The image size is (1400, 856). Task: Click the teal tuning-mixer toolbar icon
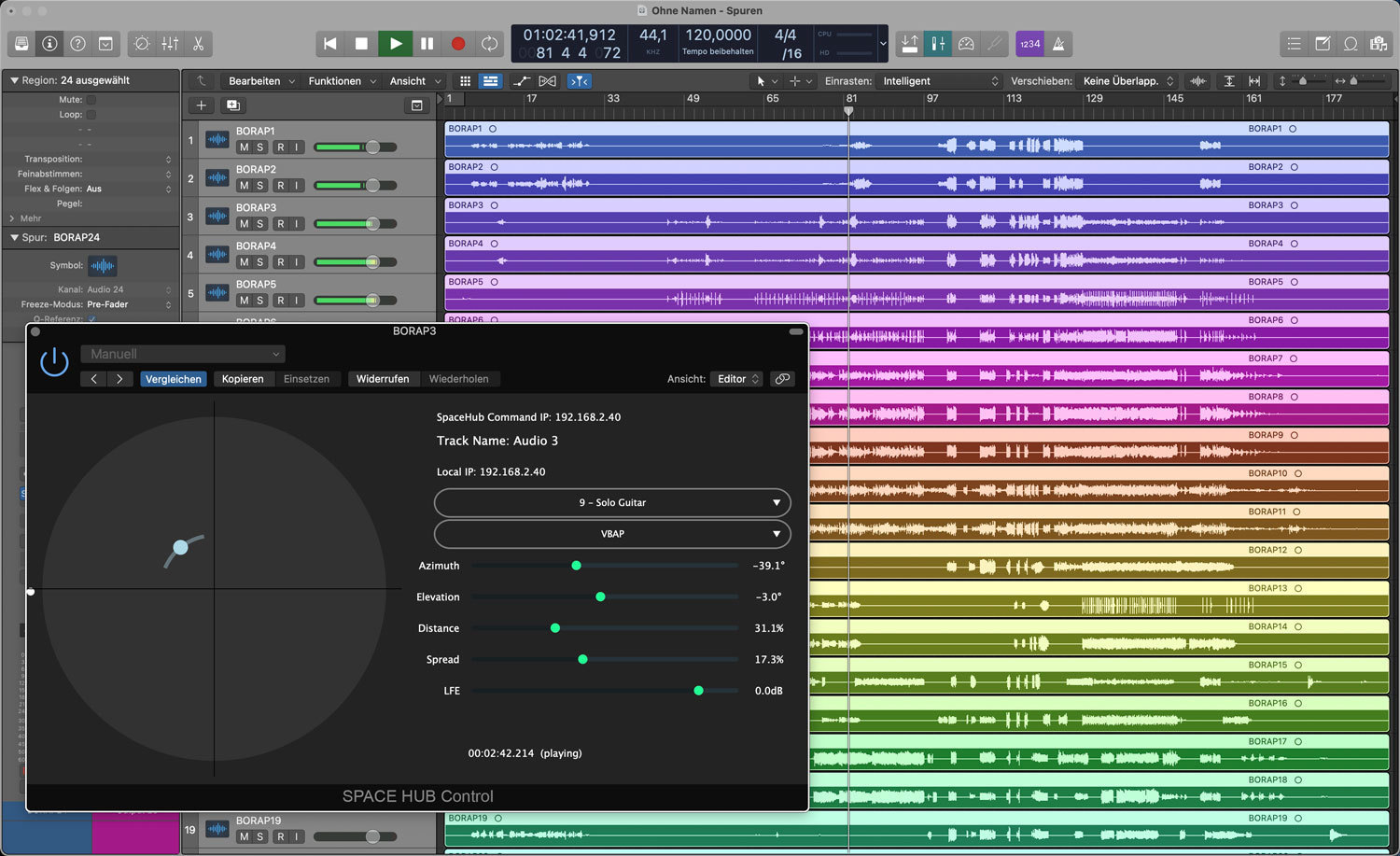pos(938,44)
